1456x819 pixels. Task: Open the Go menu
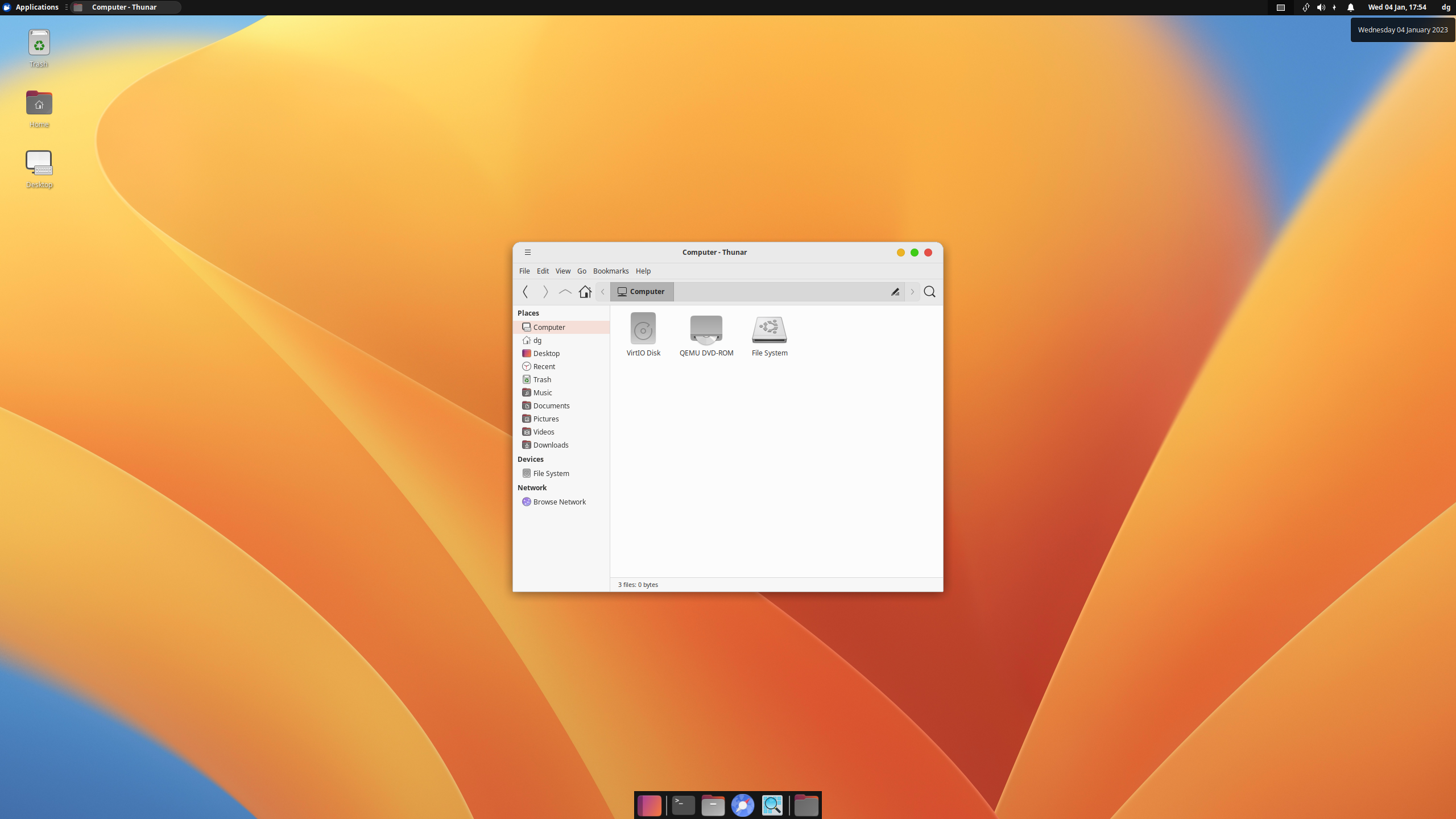(x=582, y=270)
